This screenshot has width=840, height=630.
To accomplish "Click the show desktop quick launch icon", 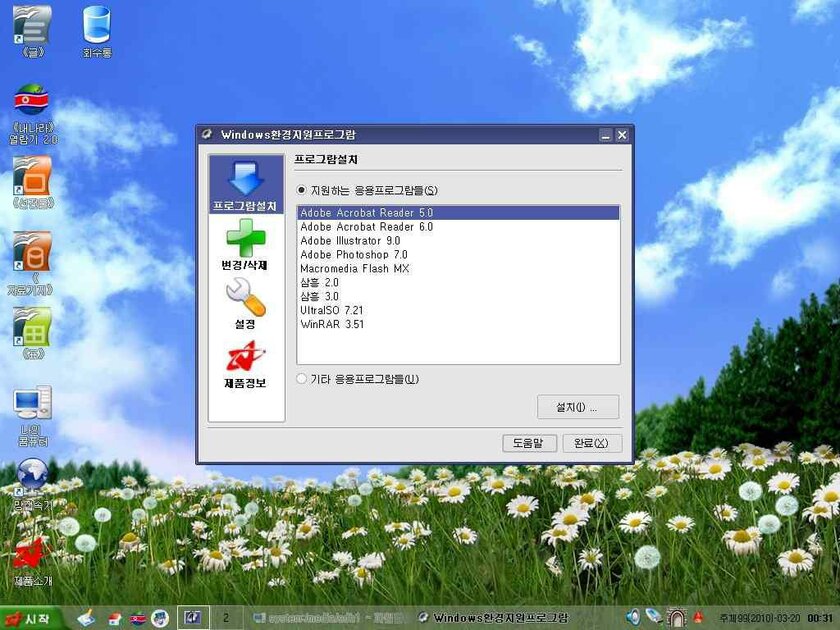I will [86, 618].
